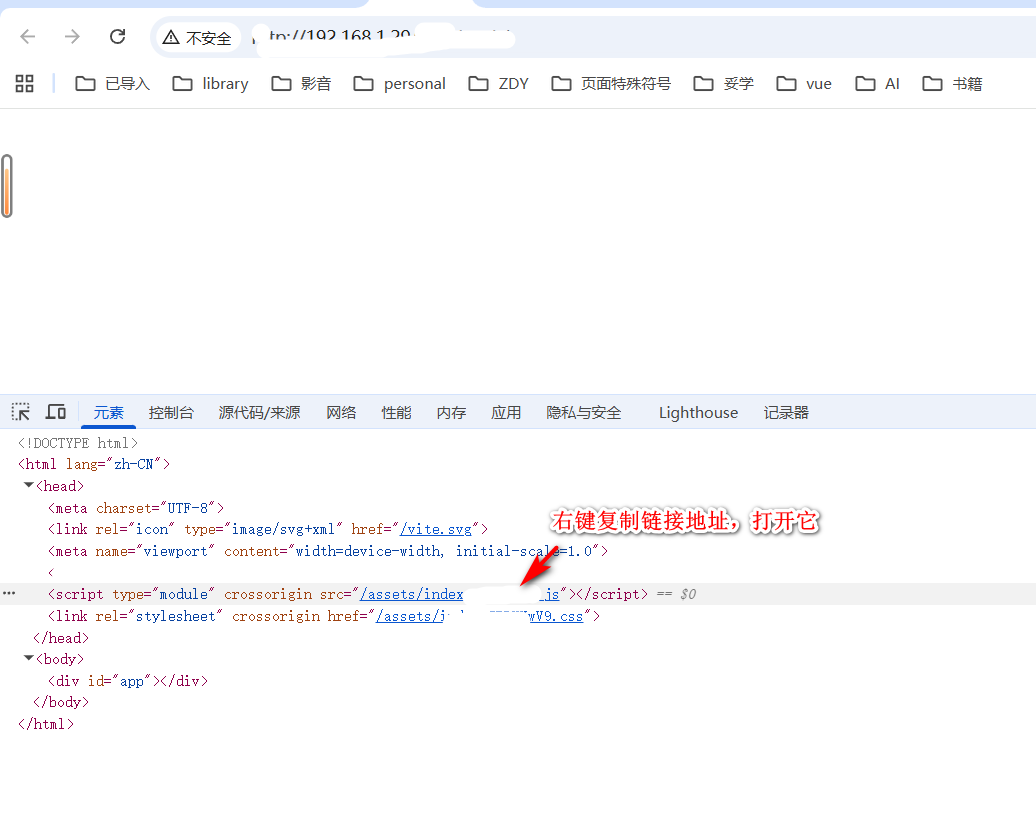Screen dimensions: 1036x824
Task: Open the AI bookmark folder
Action: click(x=877, y=84)
